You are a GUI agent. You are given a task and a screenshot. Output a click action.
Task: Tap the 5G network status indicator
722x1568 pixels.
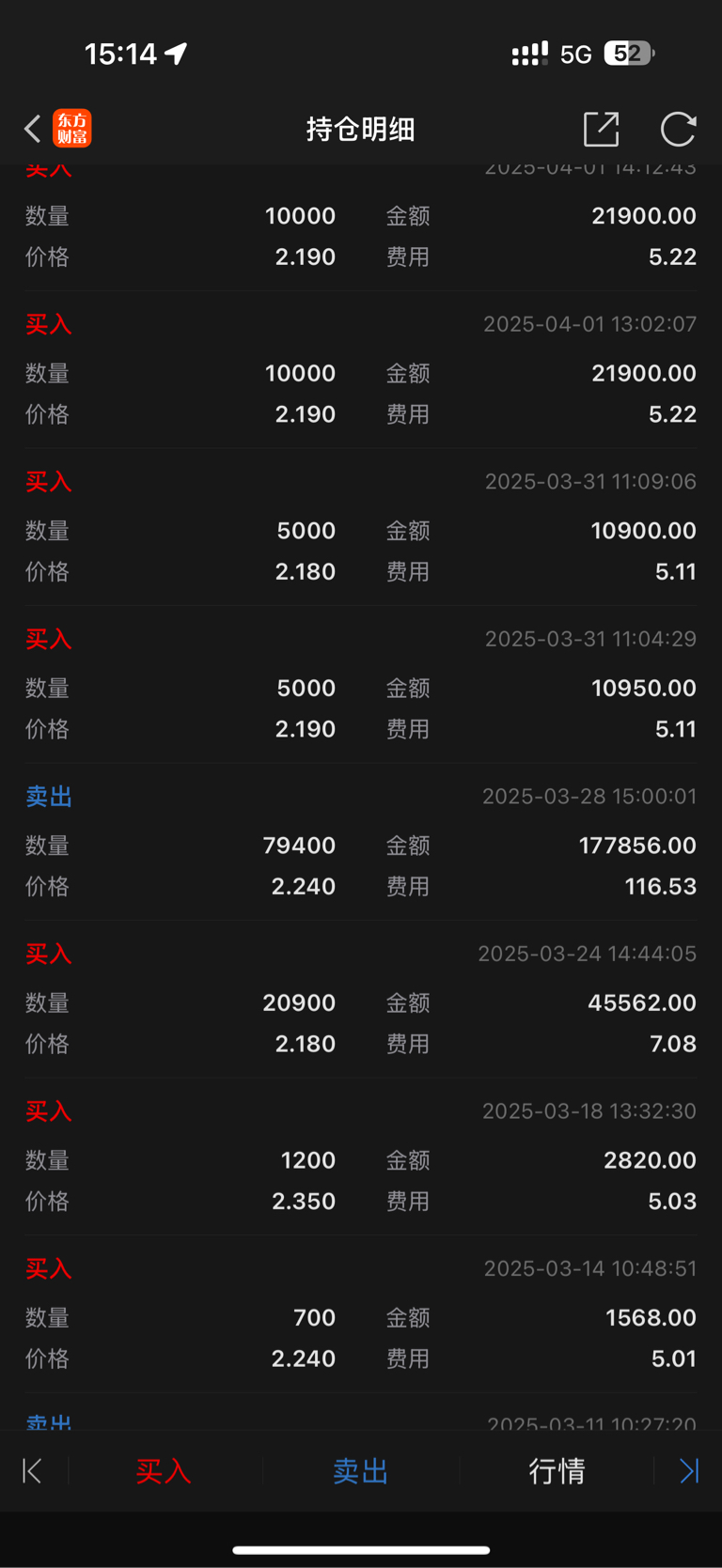click(x=575, y=54)
